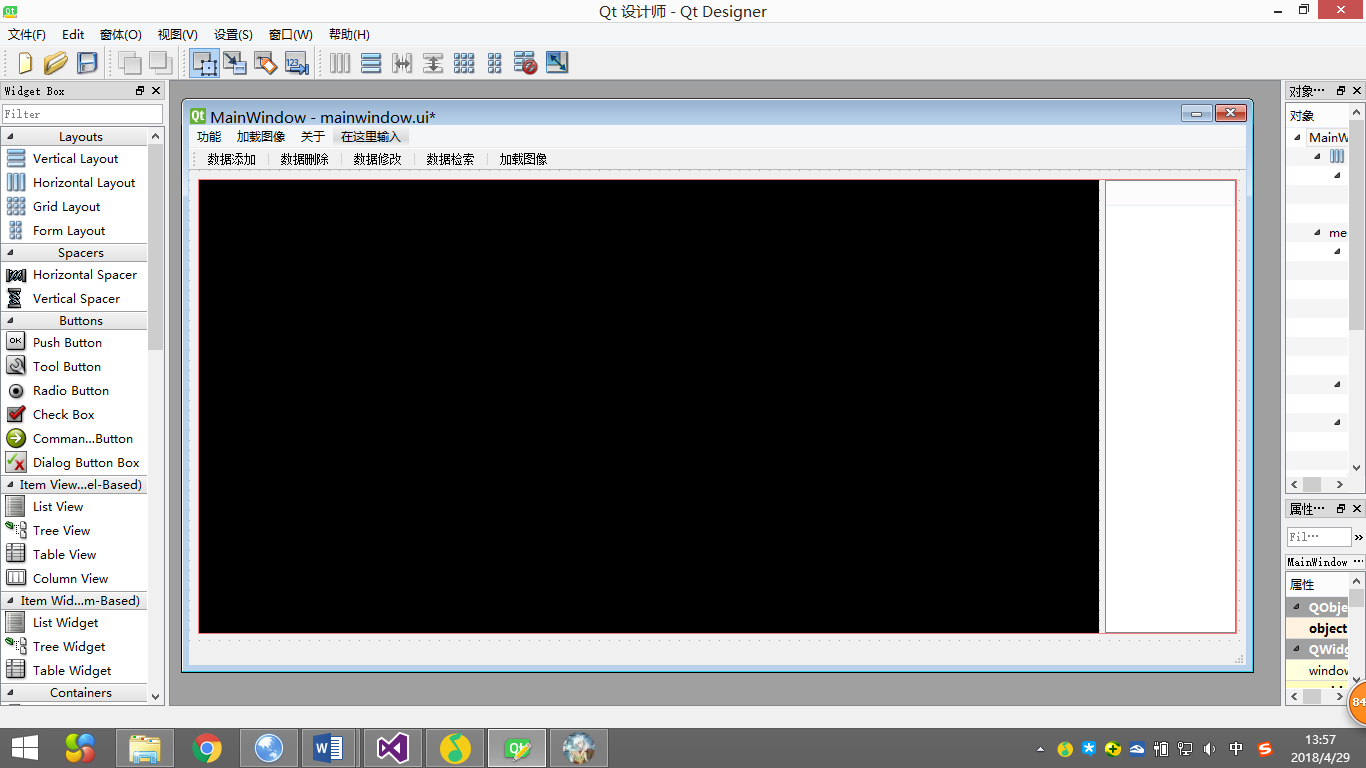
Task: Close the Widget Box panel
Action: pyautogui.click(x=156, y=91)
